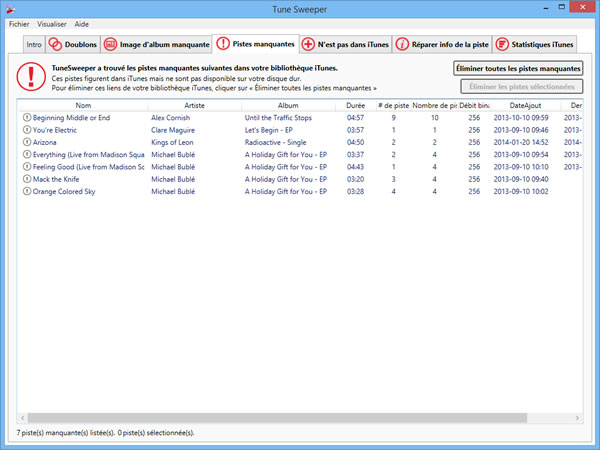The height and width of the screenshot is (450, 600).
Task: Click the Doublons overlapping circles icon
Action: click(x=55, y=44)
